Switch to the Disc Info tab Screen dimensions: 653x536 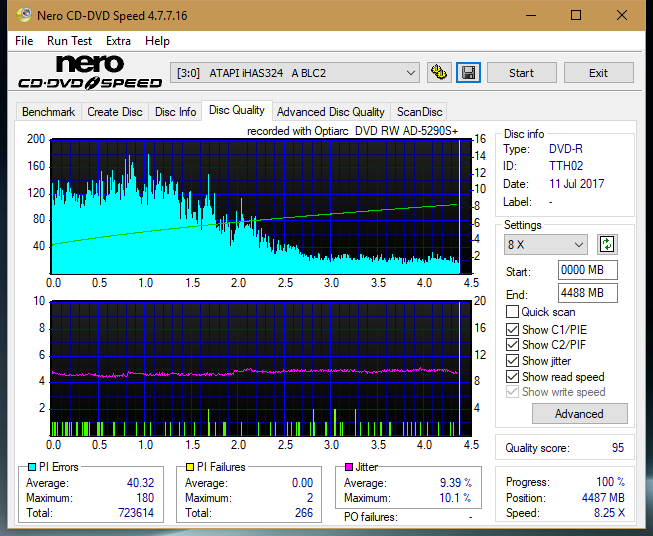(x=175, y=112)
